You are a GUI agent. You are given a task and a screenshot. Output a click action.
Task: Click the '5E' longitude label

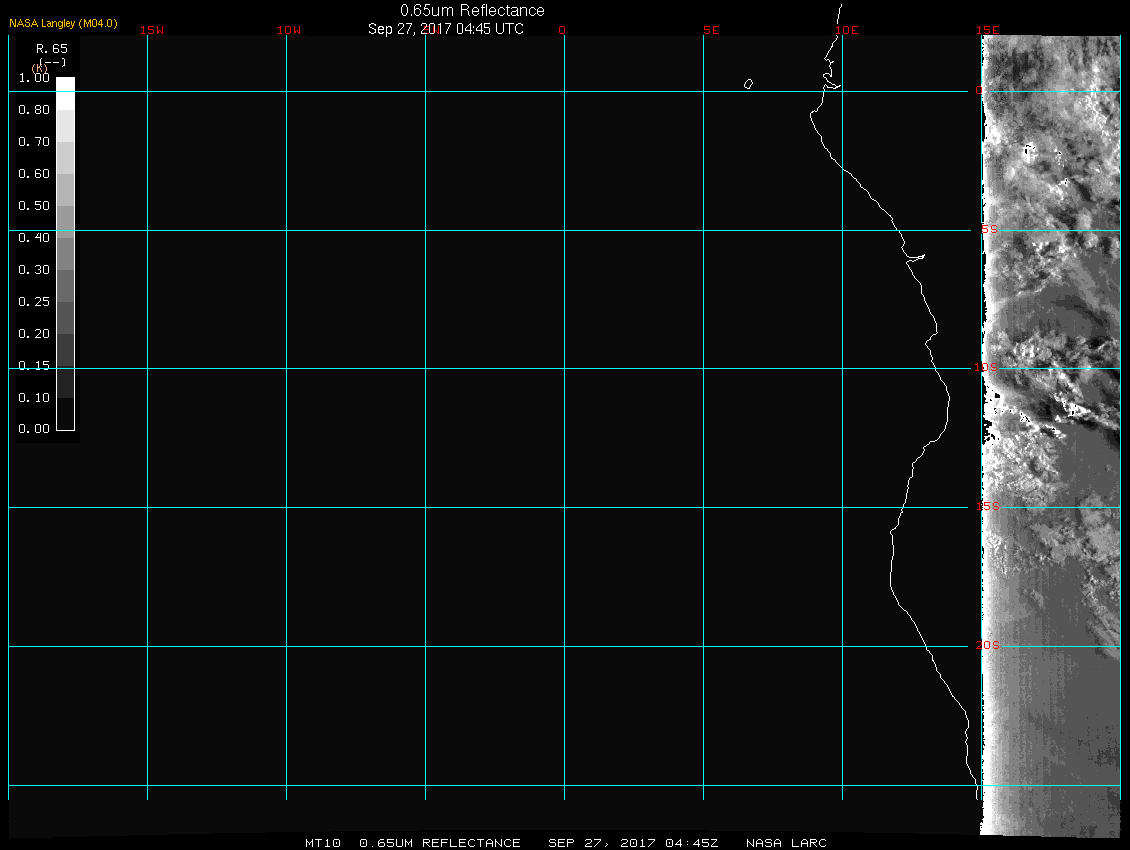coord(711,30)
